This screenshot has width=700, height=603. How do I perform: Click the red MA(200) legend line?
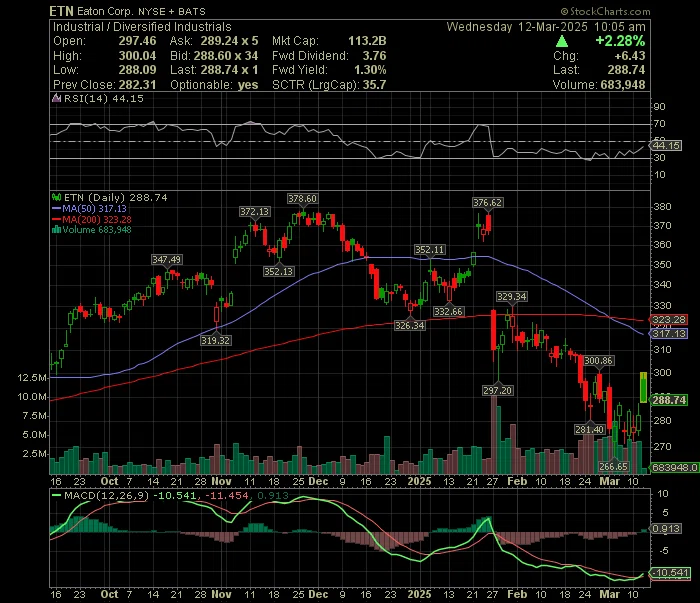(56, 219)
